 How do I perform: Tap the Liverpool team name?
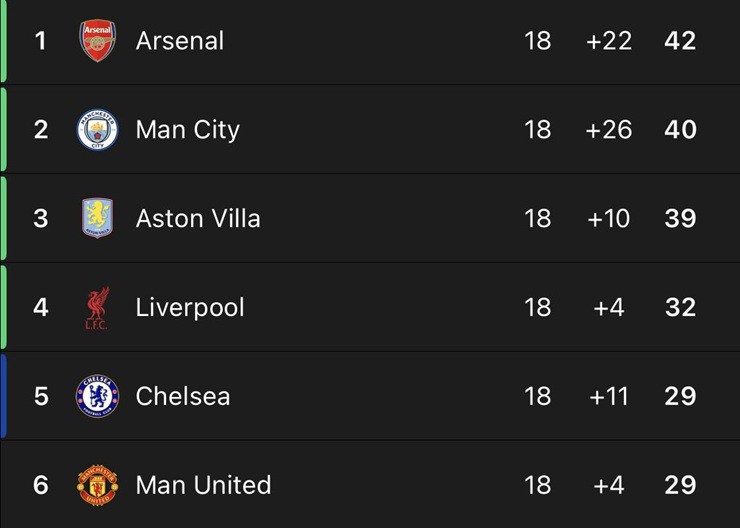pyautogui.click(x=190, y=307)
